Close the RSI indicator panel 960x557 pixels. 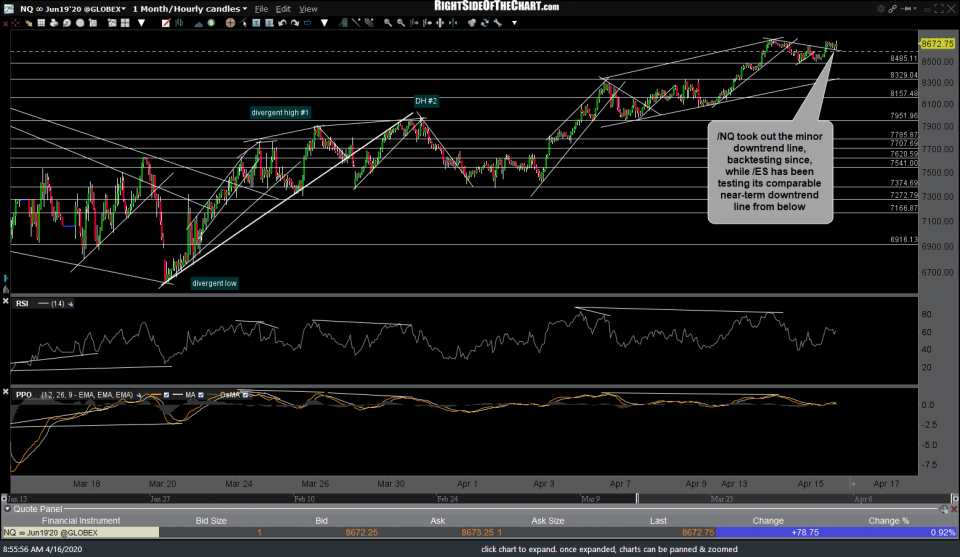(x=6, y=301)
